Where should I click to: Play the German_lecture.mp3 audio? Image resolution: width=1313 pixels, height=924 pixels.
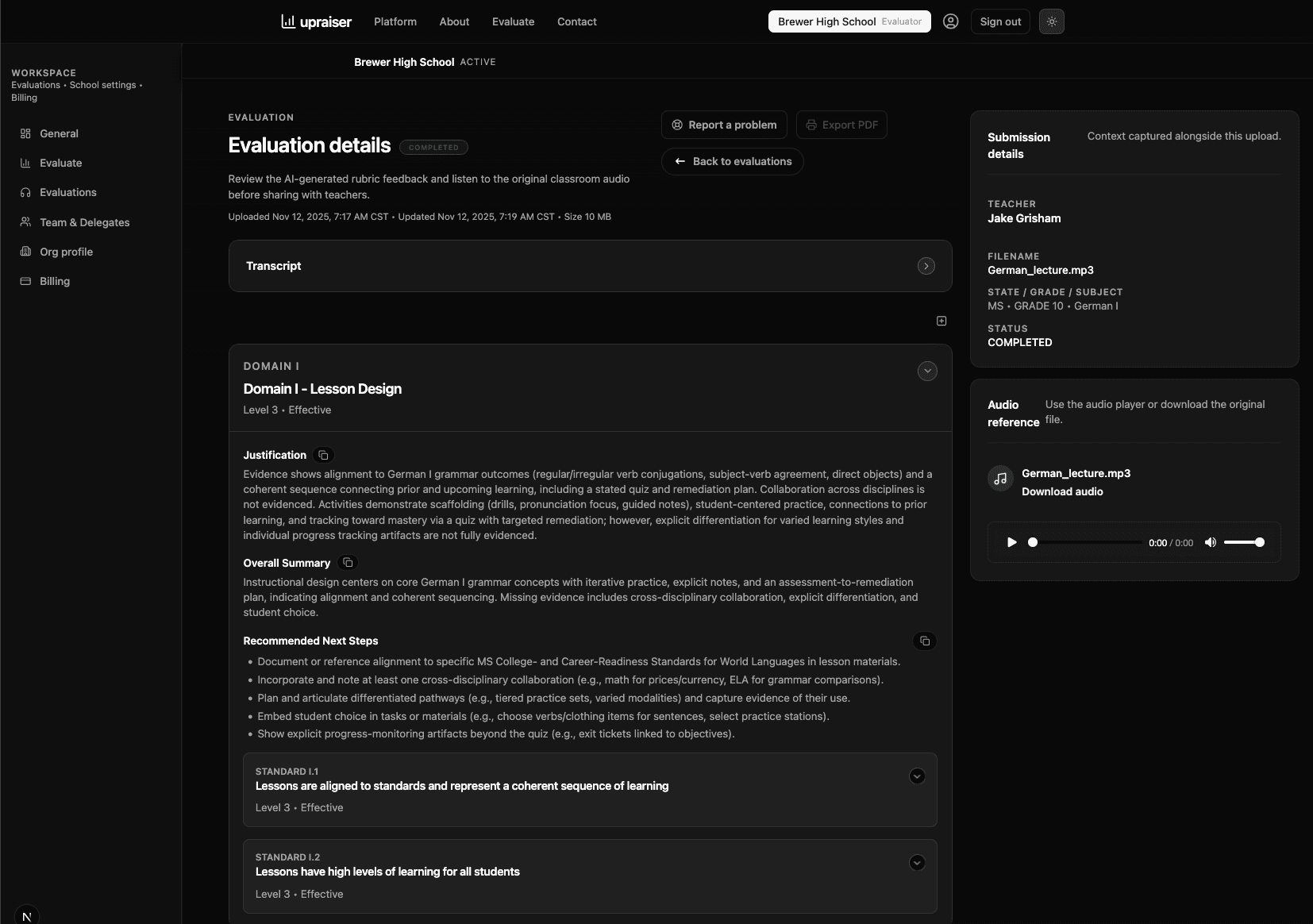pos(1011,542)
